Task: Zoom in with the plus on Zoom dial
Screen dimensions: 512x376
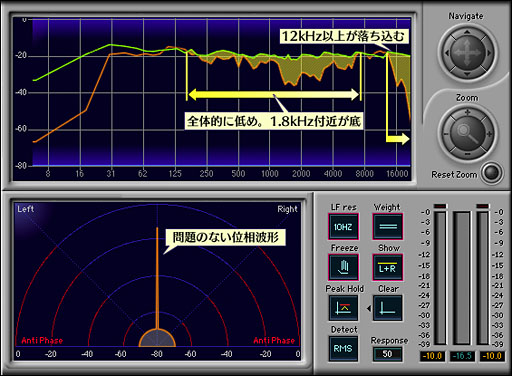Action: (468, 112)
